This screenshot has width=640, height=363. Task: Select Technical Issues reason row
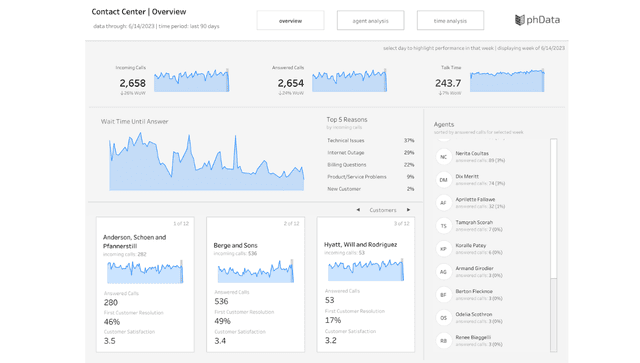coord(371,140)
